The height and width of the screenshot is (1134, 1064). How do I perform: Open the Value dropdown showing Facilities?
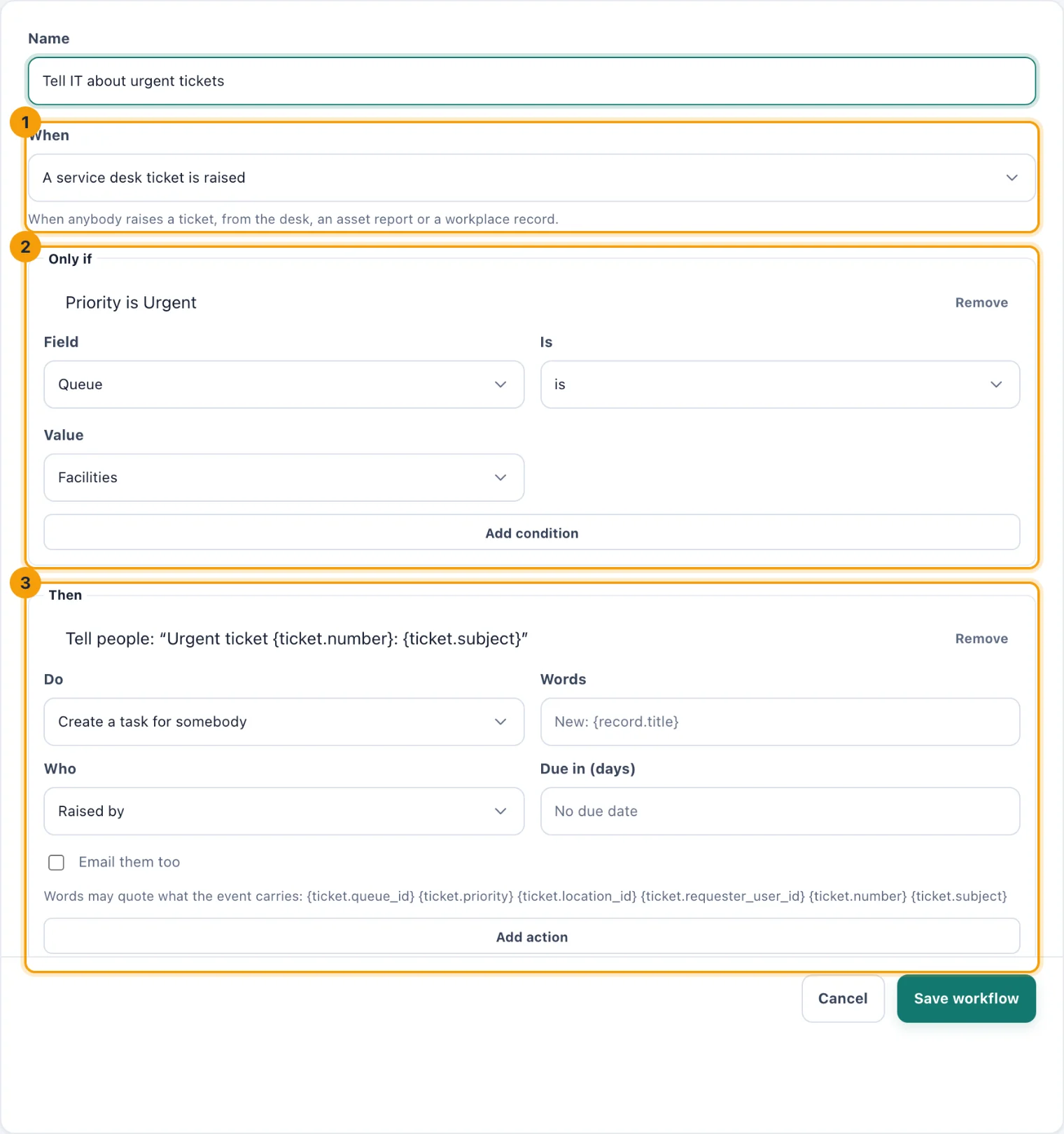[284, 477]
